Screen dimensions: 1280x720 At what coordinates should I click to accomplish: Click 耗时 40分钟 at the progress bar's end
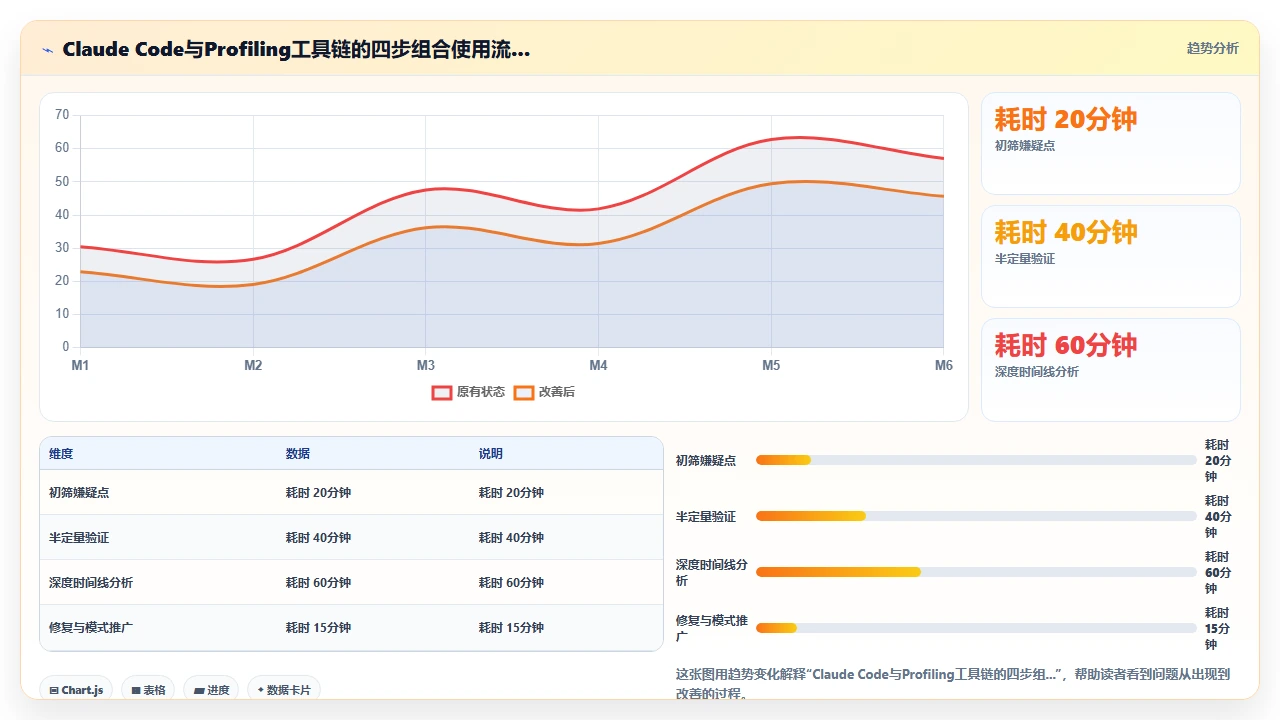(1218, 516)
